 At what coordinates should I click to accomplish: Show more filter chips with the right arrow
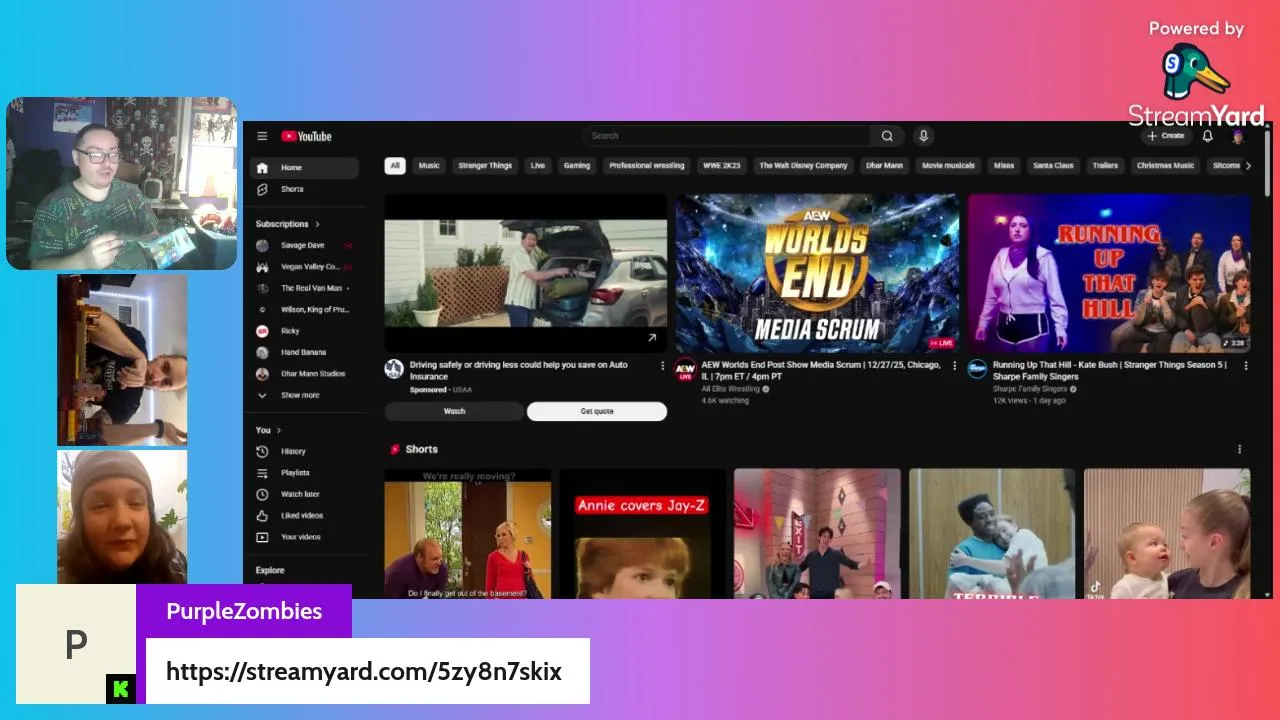click(x=1247, y=166)
